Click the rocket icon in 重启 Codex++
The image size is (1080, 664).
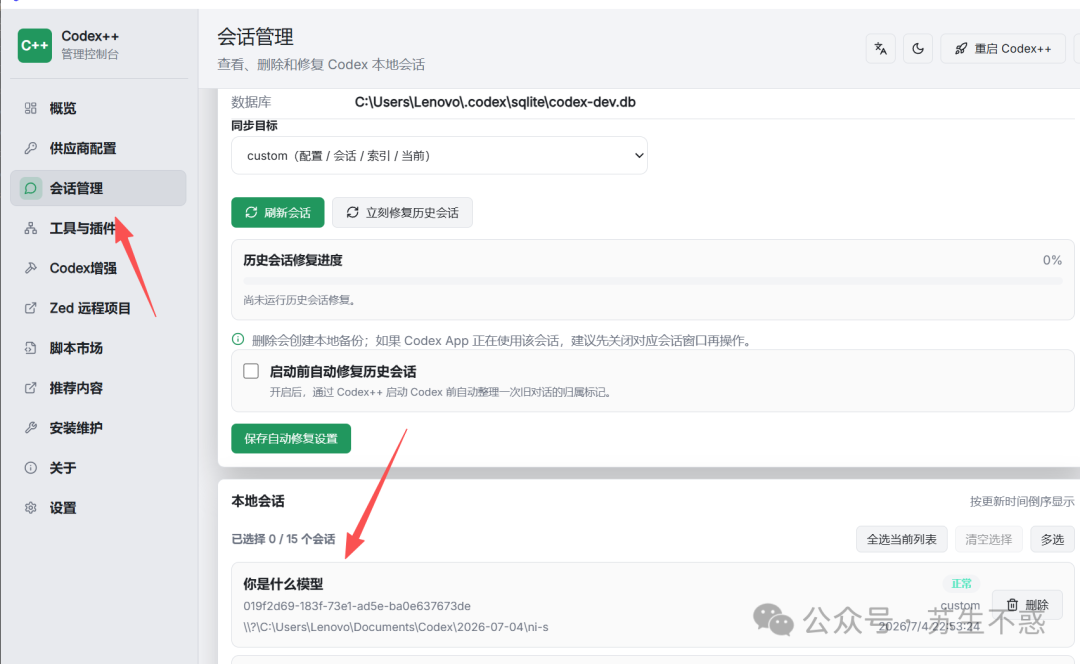tap(961, 48)
